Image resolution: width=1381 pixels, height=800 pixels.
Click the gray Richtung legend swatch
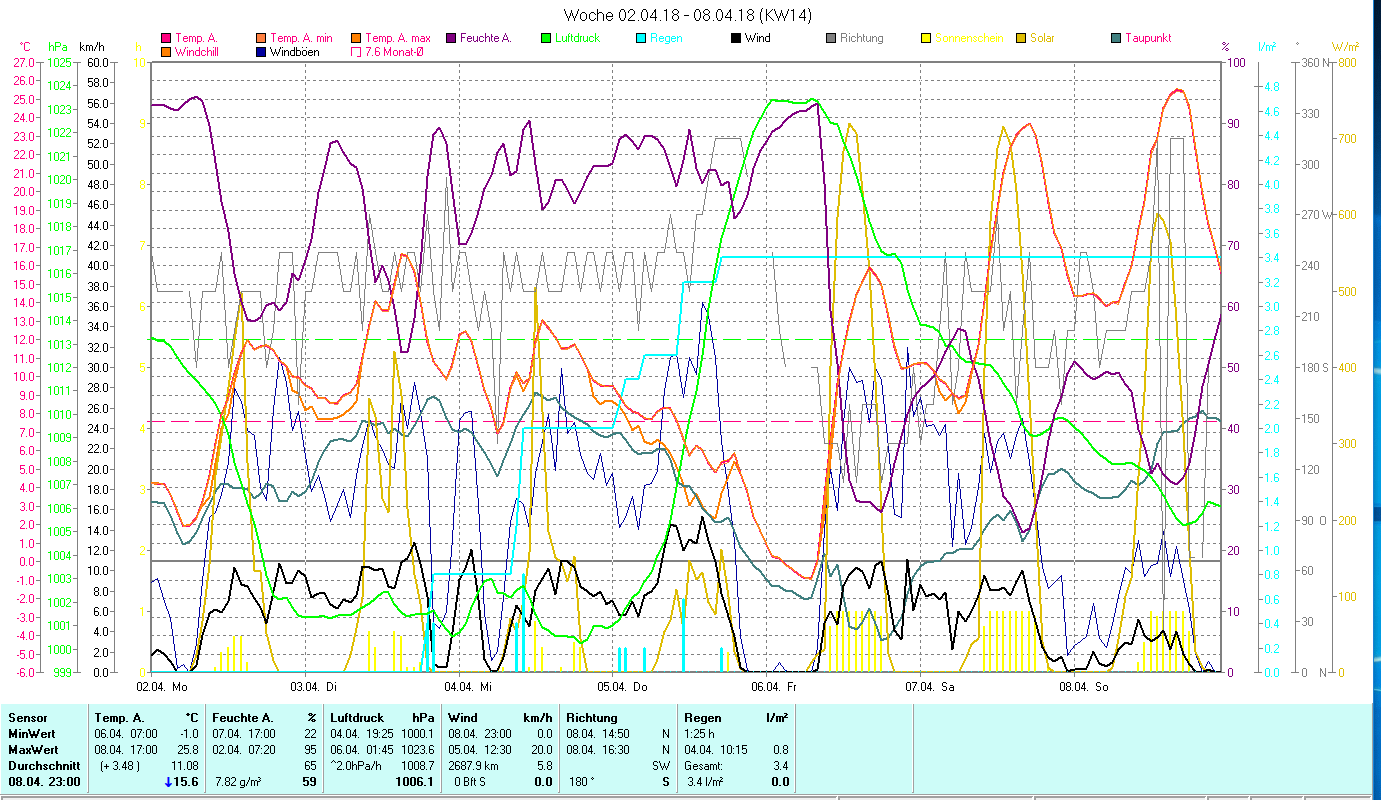[830, 38]
